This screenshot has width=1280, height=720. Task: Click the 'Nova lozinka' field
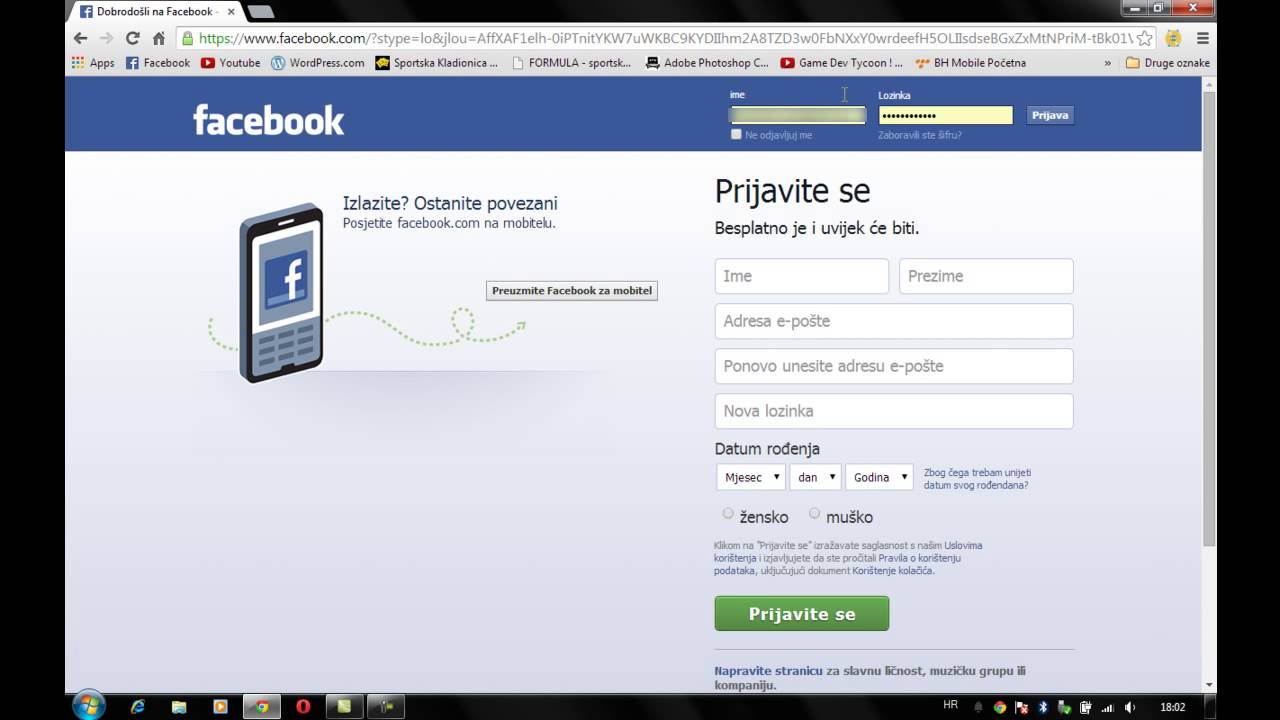click(x=894, y=411)
